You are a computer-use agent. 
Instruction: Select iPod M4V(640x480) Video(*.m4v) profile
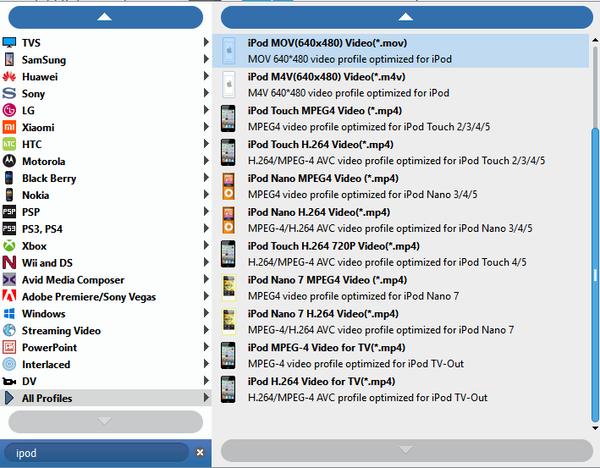(401, 85)
